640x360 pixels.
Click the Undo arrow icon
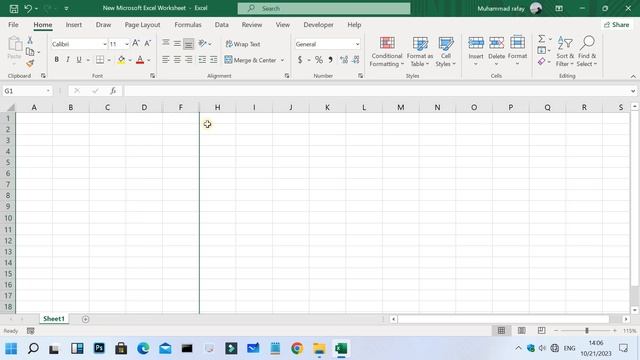point(28,8)
